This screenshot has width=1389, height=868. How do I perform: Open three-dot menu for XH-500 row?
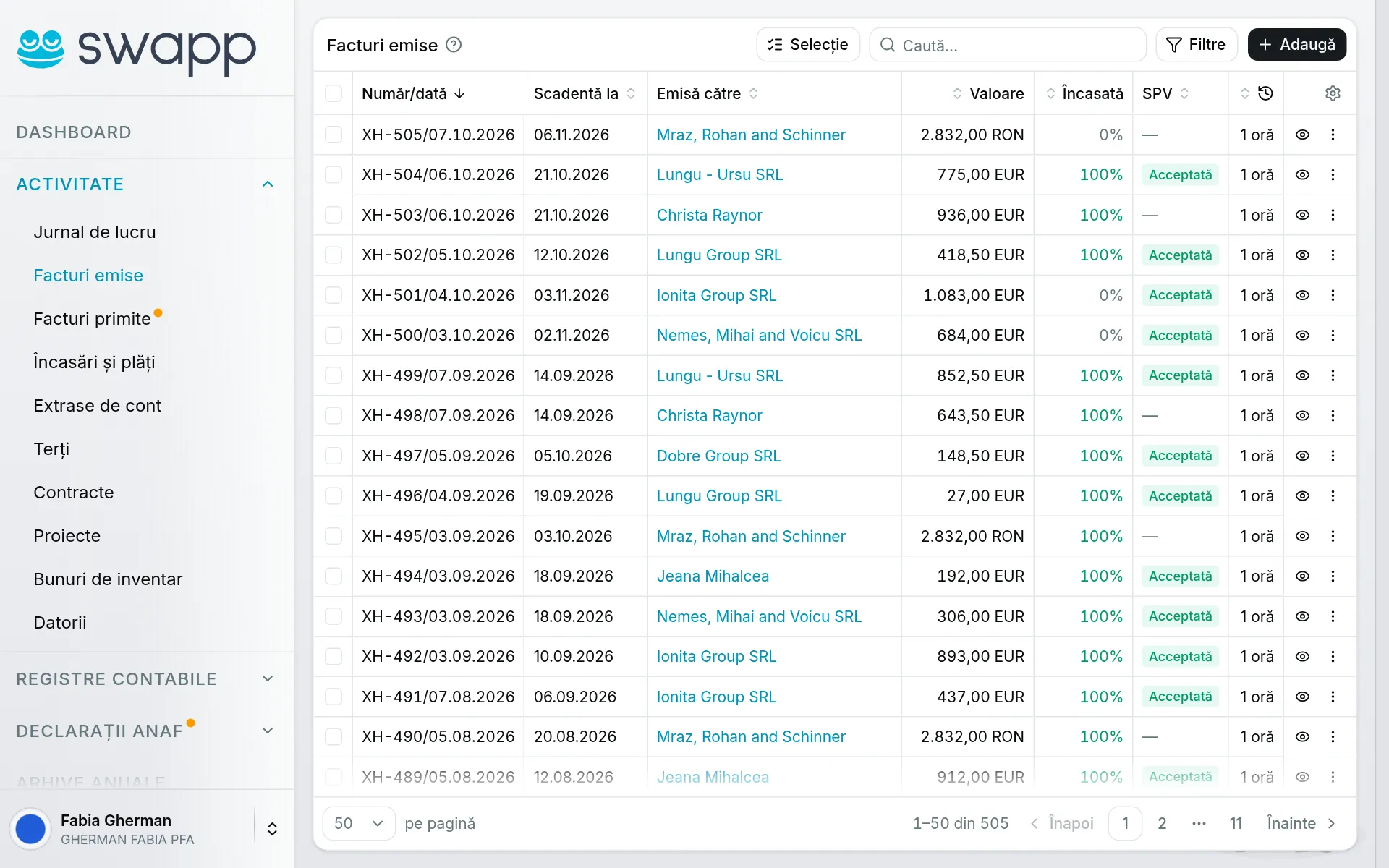[1333, 336]
